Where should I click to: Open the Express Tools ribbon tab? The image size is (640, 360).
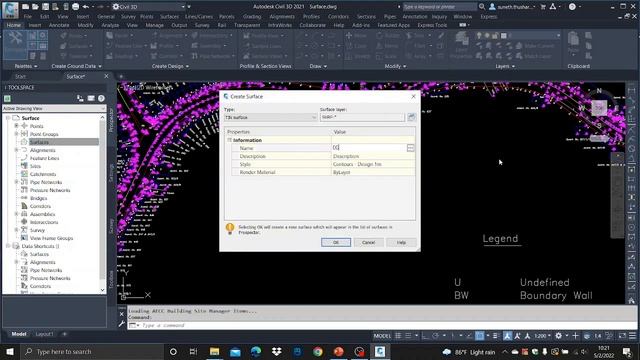pyautogui.click(x=432, y=25)
